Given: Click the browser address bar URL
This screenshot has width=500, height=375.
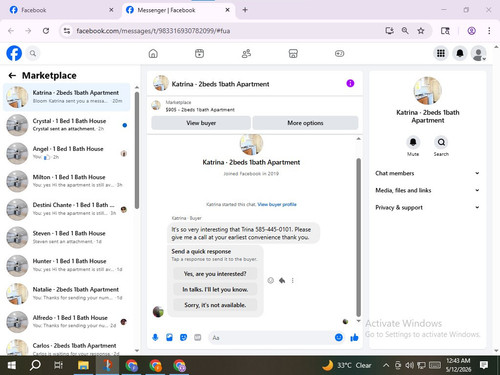Looking at the screenshot, I should [x=153, y=31].
